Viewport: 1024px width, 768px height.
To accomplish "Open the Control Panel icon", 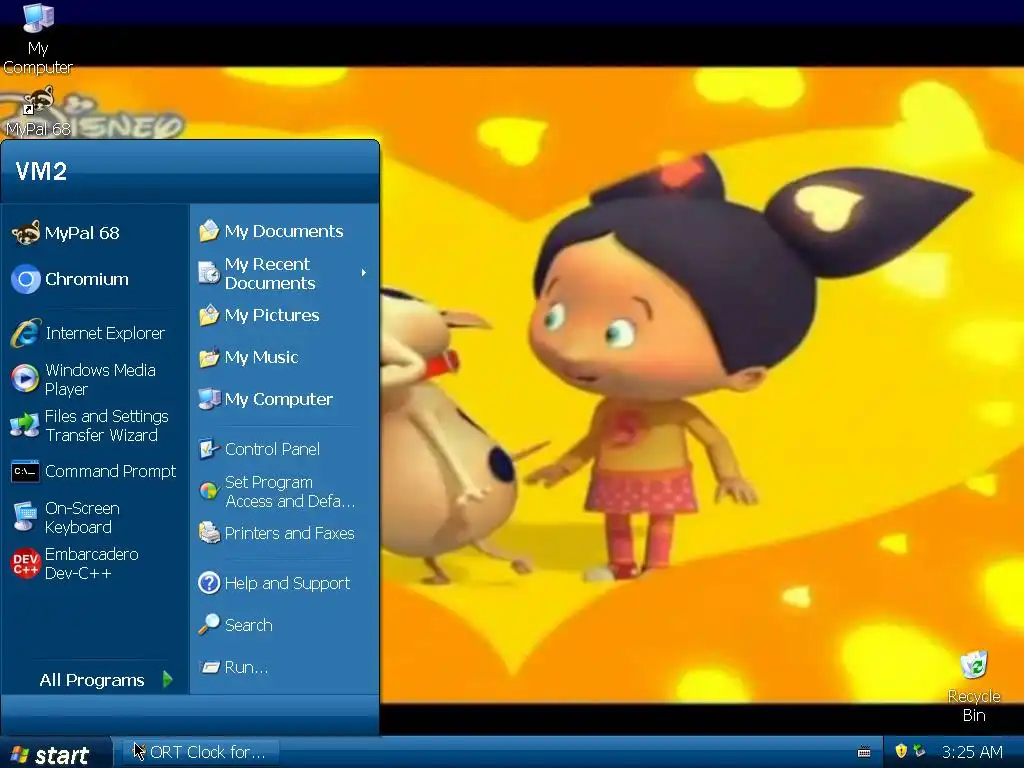I will coord(209,449).
